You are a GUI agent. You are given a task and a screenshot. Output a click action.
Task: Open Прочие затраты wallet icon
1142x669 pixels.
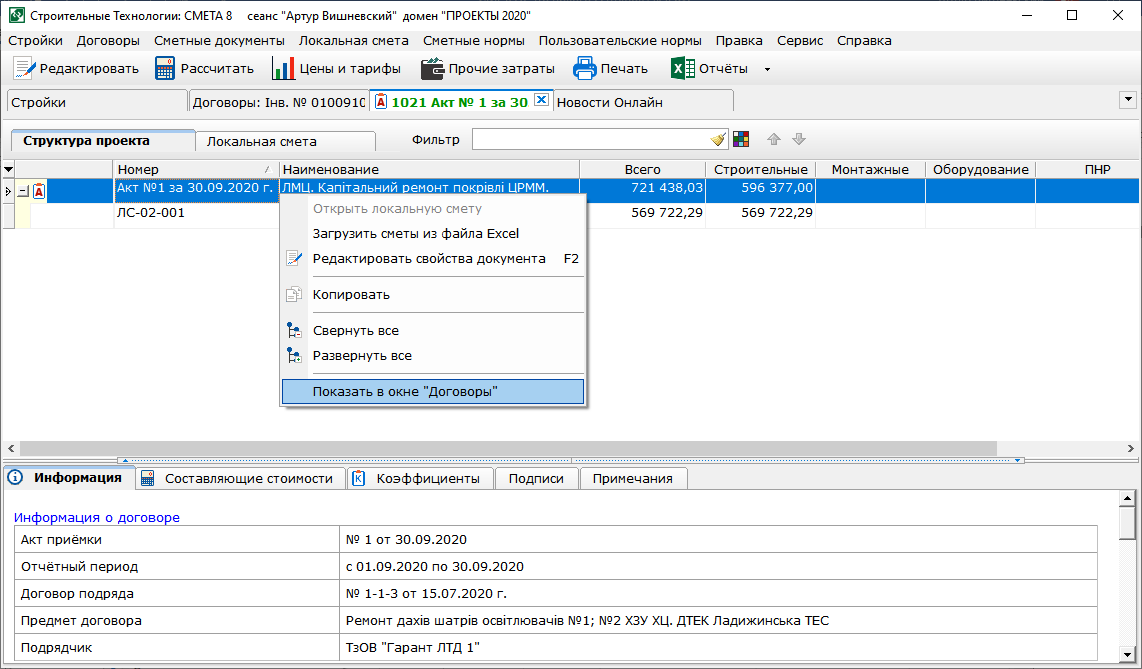[x=432, y=69]
